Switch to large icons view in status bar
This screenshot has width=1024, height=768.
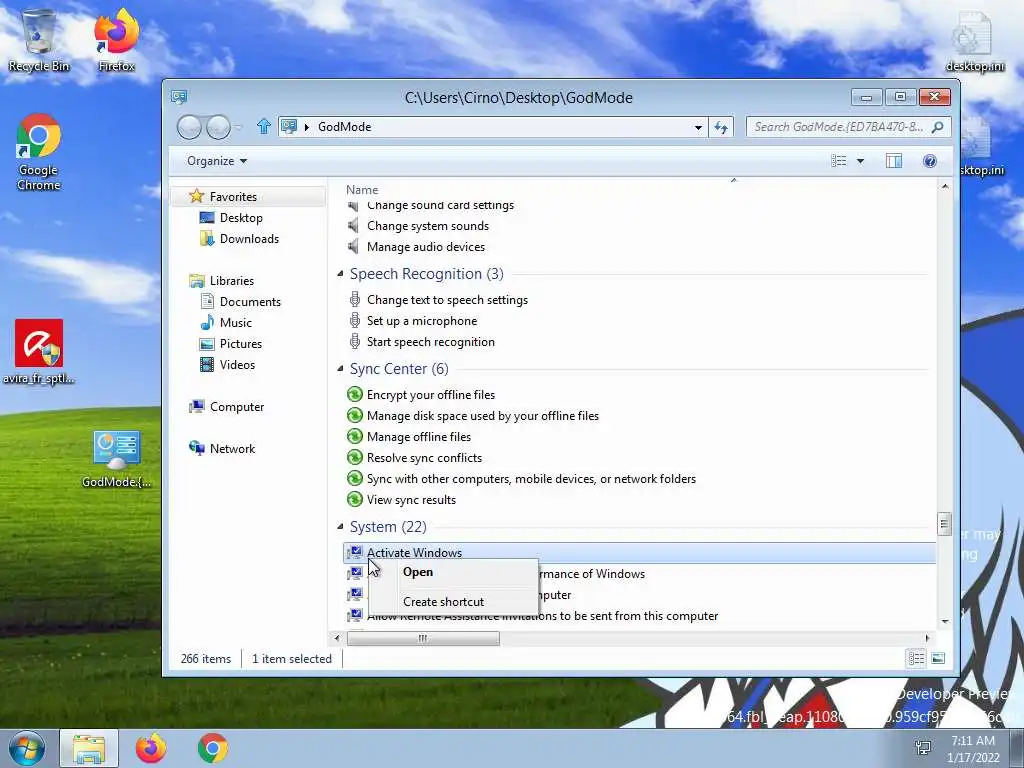938,658
